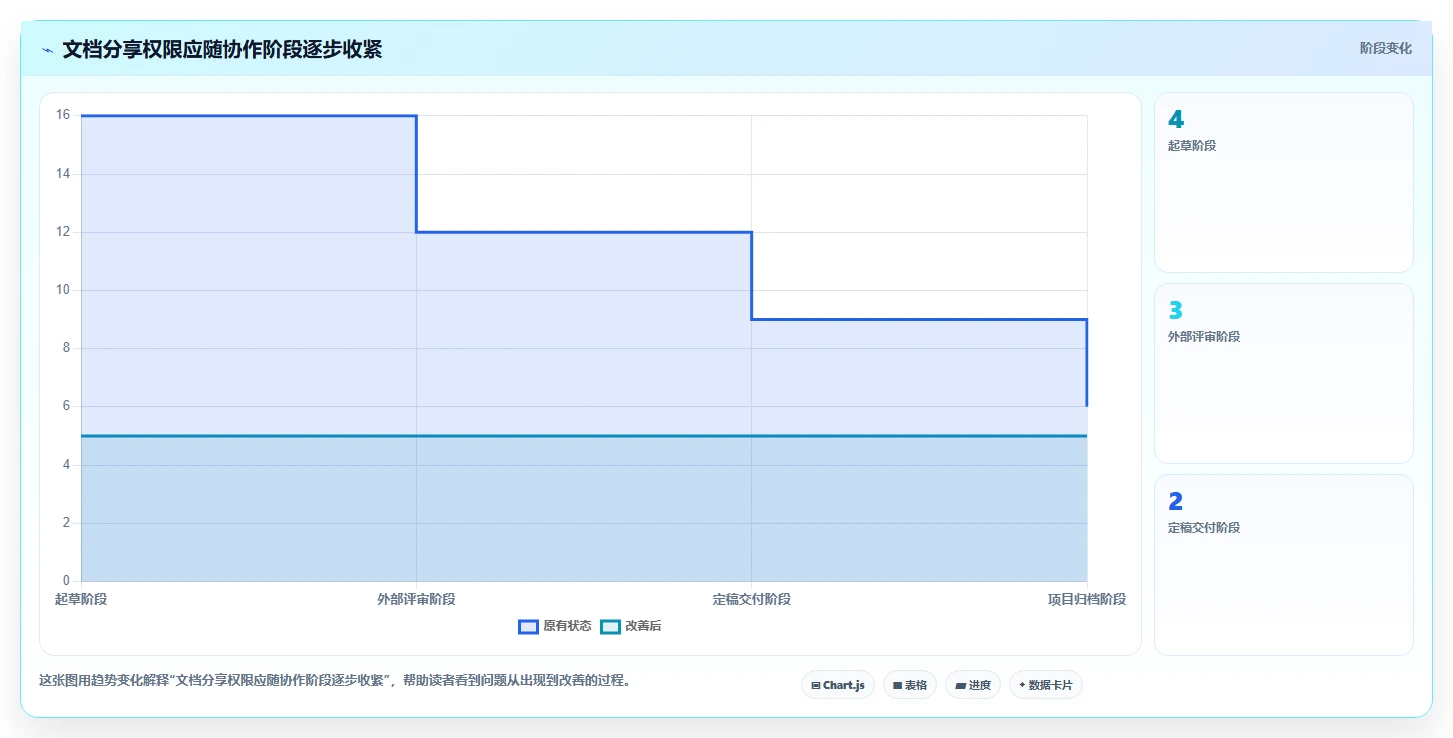This screenshot has width=1453, height=738.
Task: Click the chart description sentence below
Action: click(x=335, y=681)
